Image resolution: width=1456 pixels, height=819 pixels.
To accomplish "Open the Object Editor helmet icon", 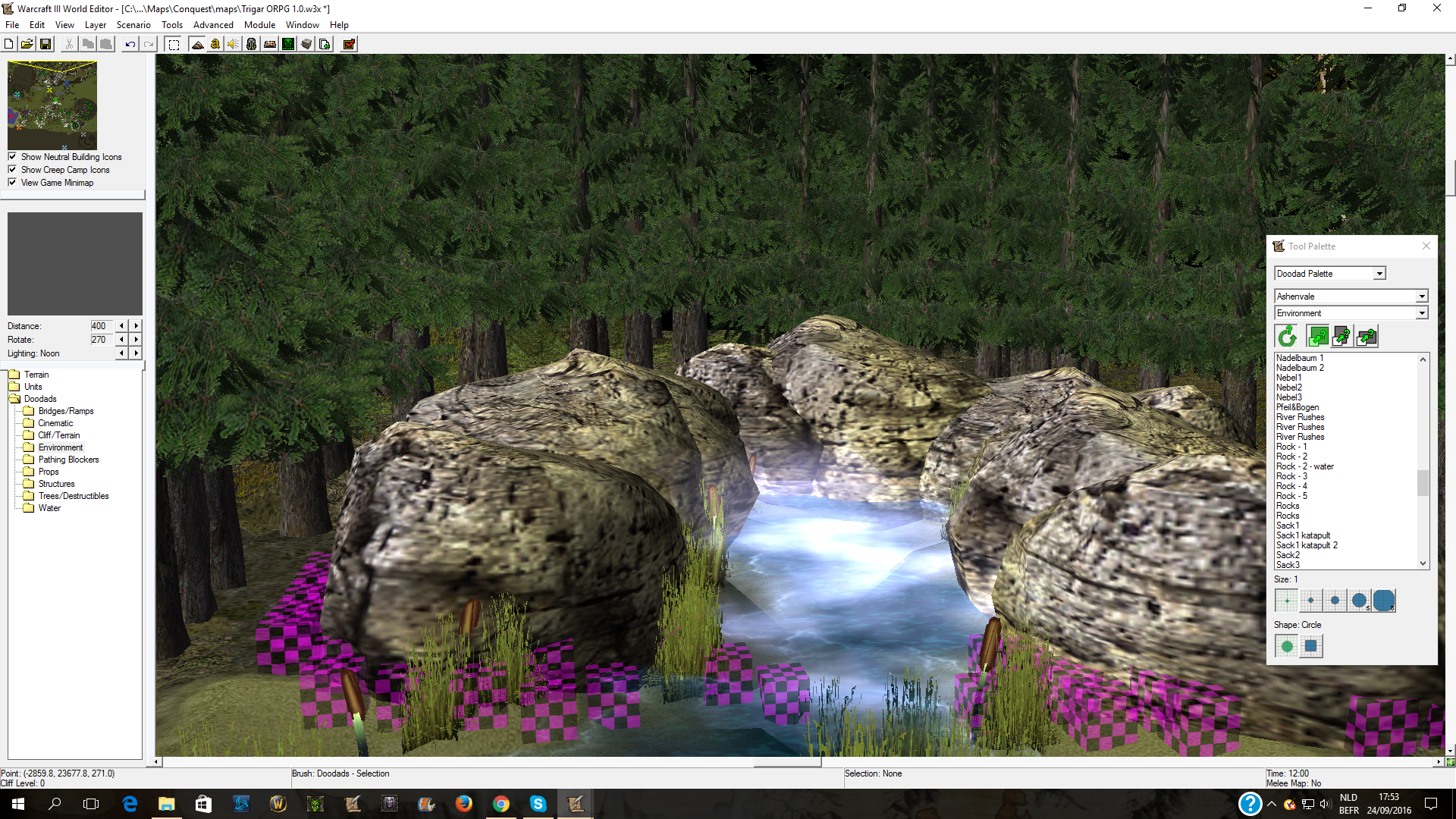I will coord(252,44).
